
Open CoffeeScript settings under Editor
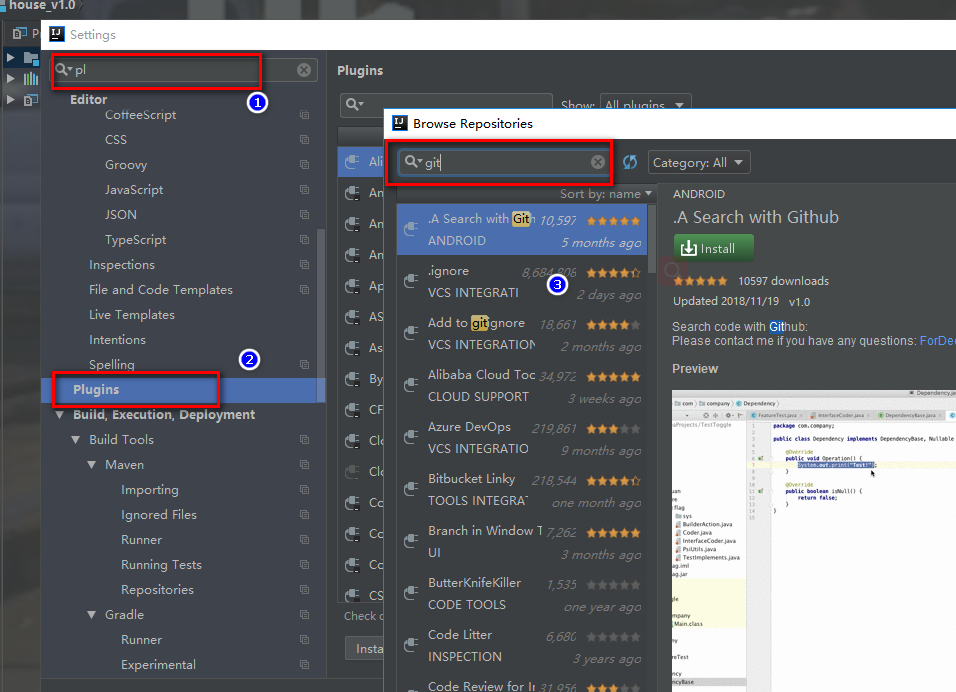coord(140,115)
